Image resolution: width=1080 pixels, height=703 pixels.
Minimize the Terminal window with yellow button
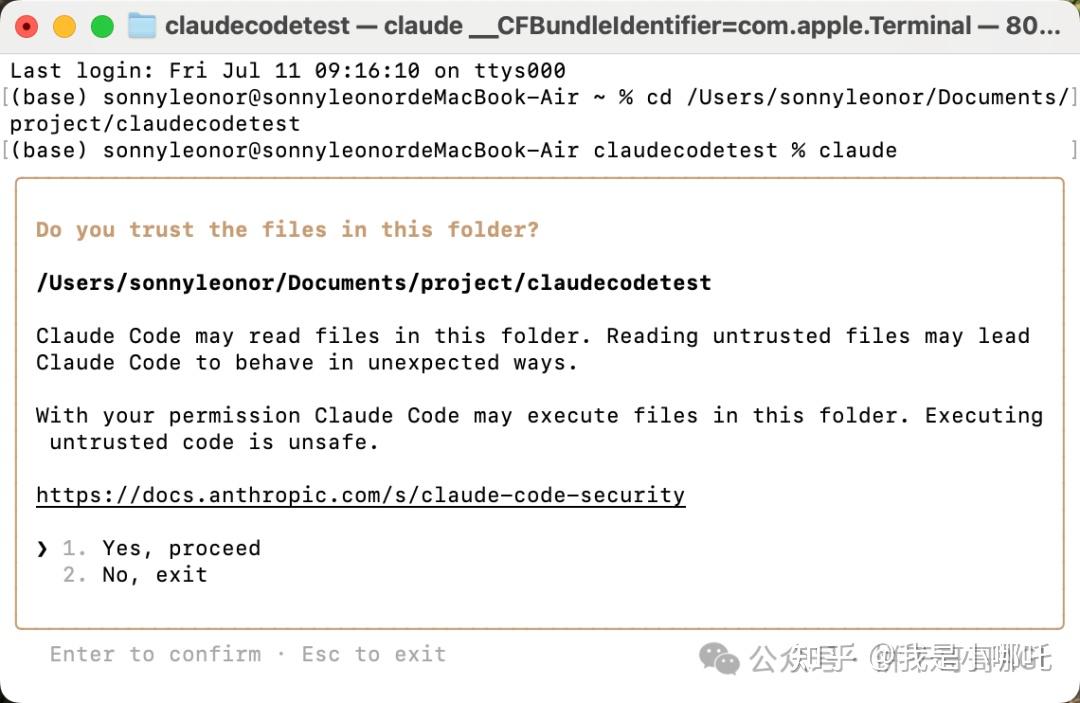[64, 26]
